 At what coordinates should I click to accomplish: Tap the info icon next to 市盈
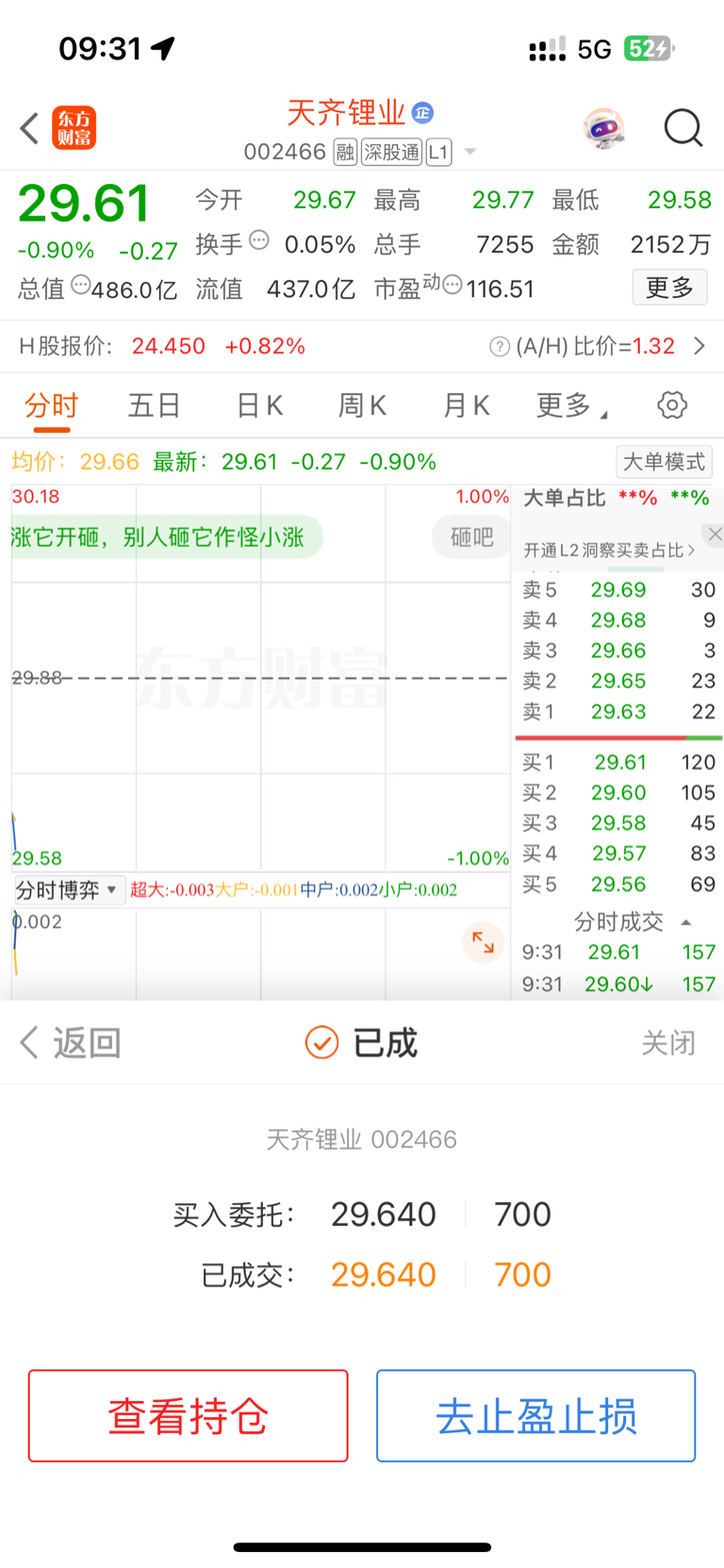pyautogui.click(x=452, y=284)
